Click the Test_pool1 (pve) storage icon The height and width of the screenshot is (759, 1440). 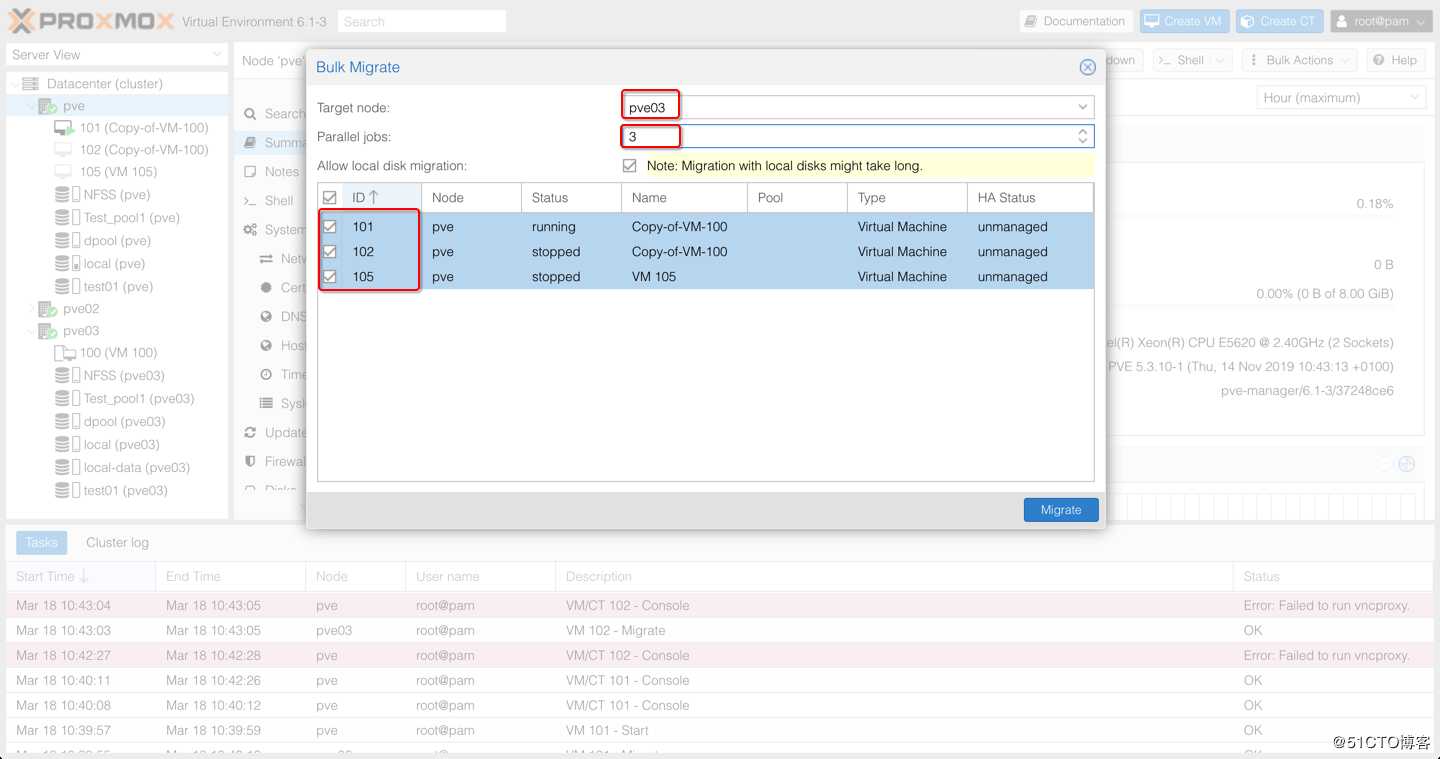pos(65,218)
